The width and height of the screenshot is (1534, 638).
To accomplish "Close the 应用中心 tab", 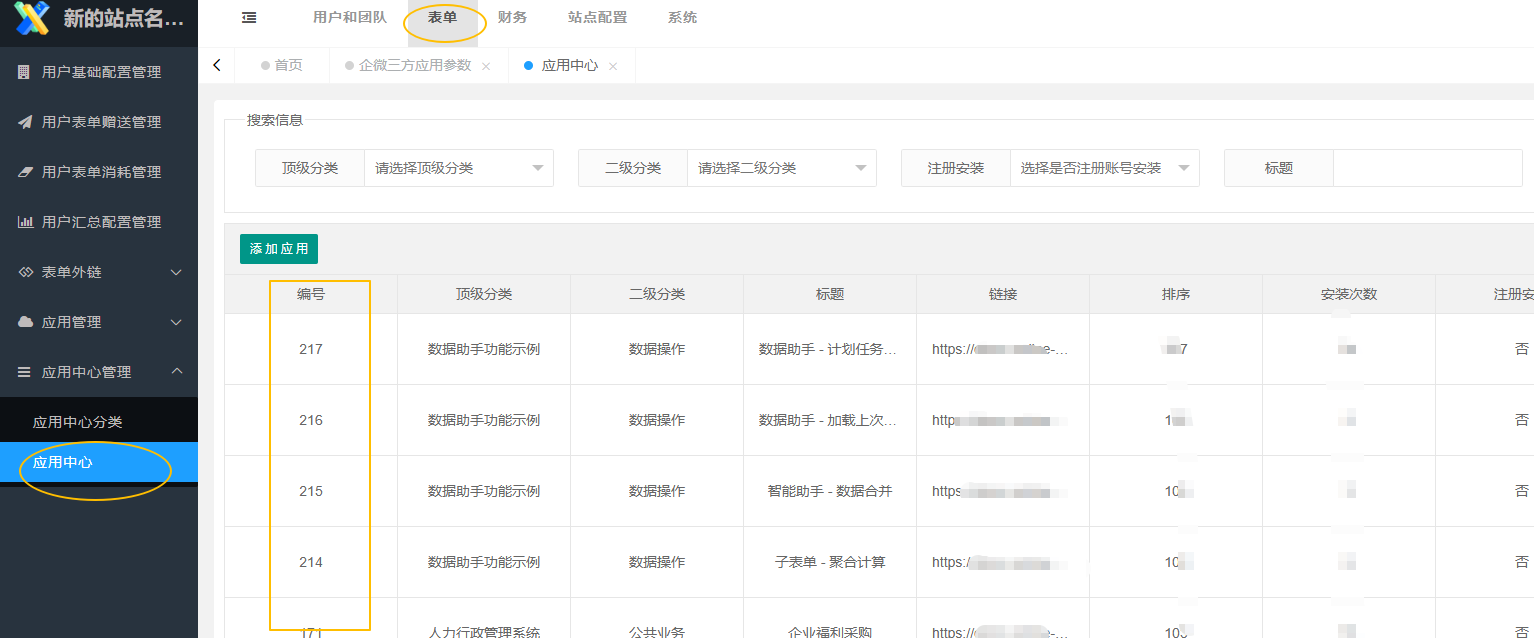I will (x=613, y=66).
